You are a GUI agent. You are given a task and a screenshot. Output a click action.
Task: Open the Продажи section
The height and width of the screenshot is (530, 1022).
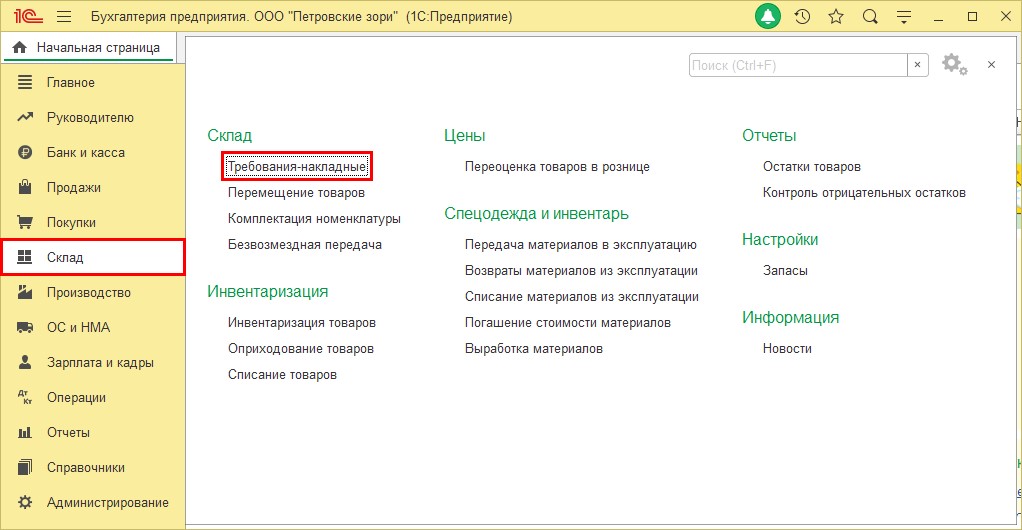(x=74, y=188)
